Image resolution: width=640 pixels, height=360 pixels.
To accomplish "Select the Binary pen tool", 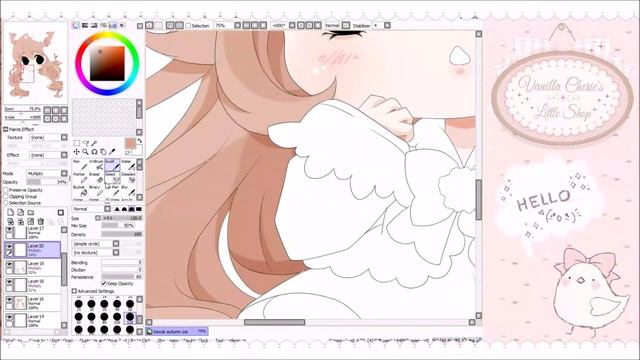I will point(96,190).
